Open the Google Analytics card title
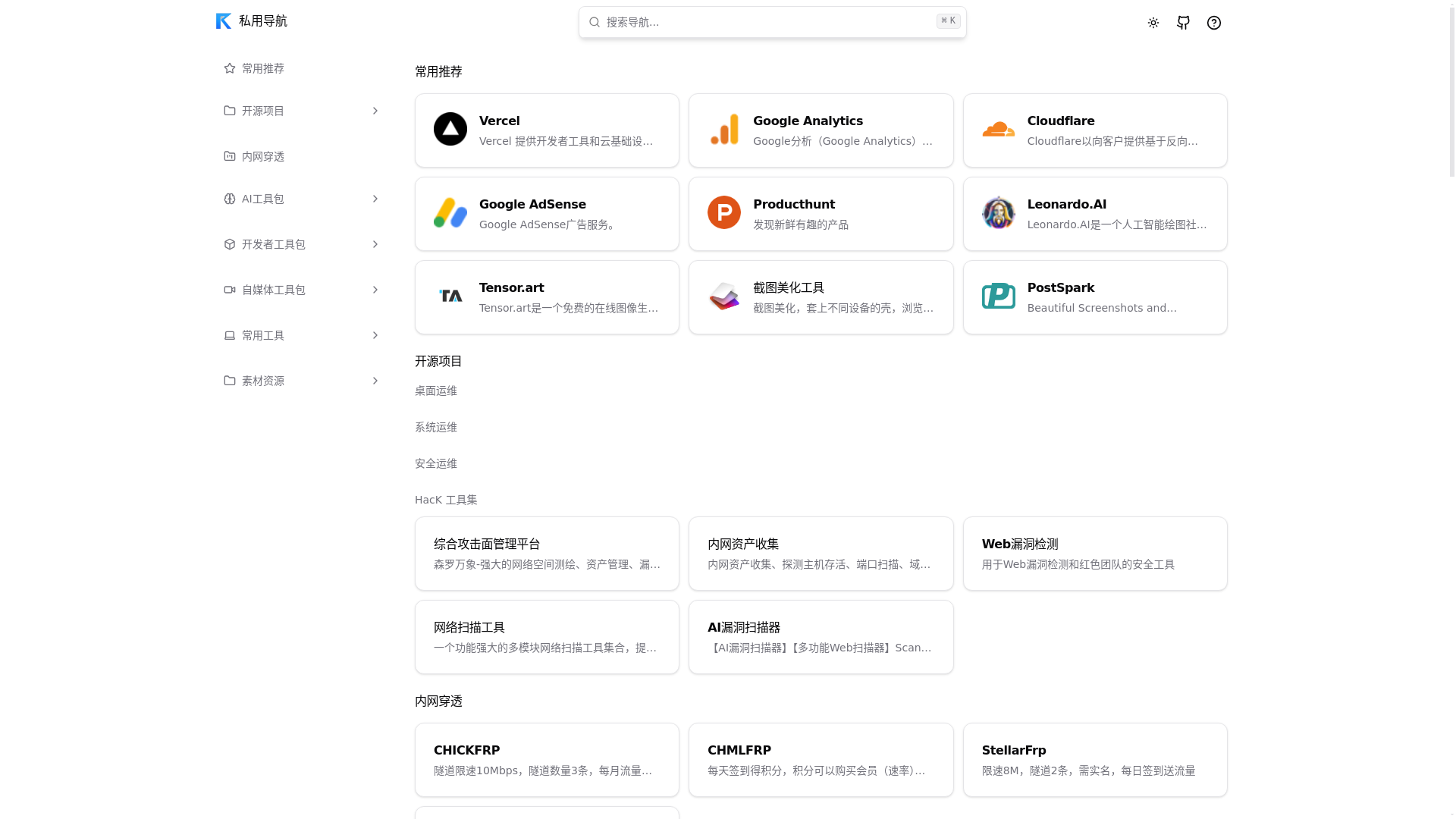The image size is (1456, 819). (808, 121)
